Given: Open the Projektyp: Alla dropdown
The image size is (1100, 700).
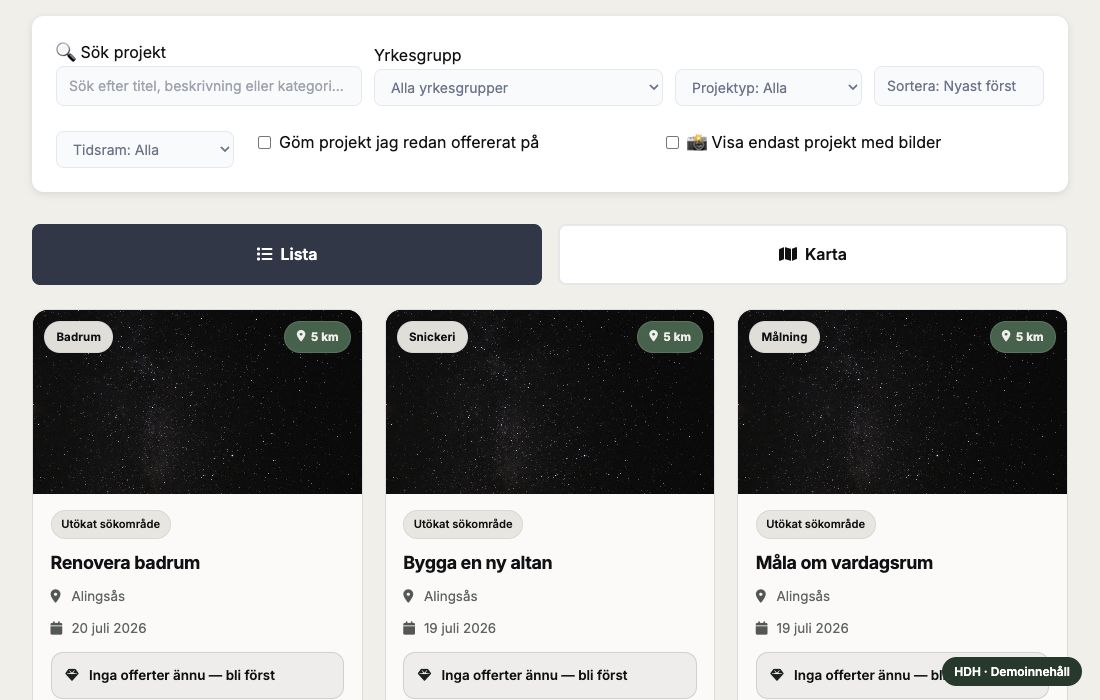Looking at the screenshot, I should (x=768, y=88).
